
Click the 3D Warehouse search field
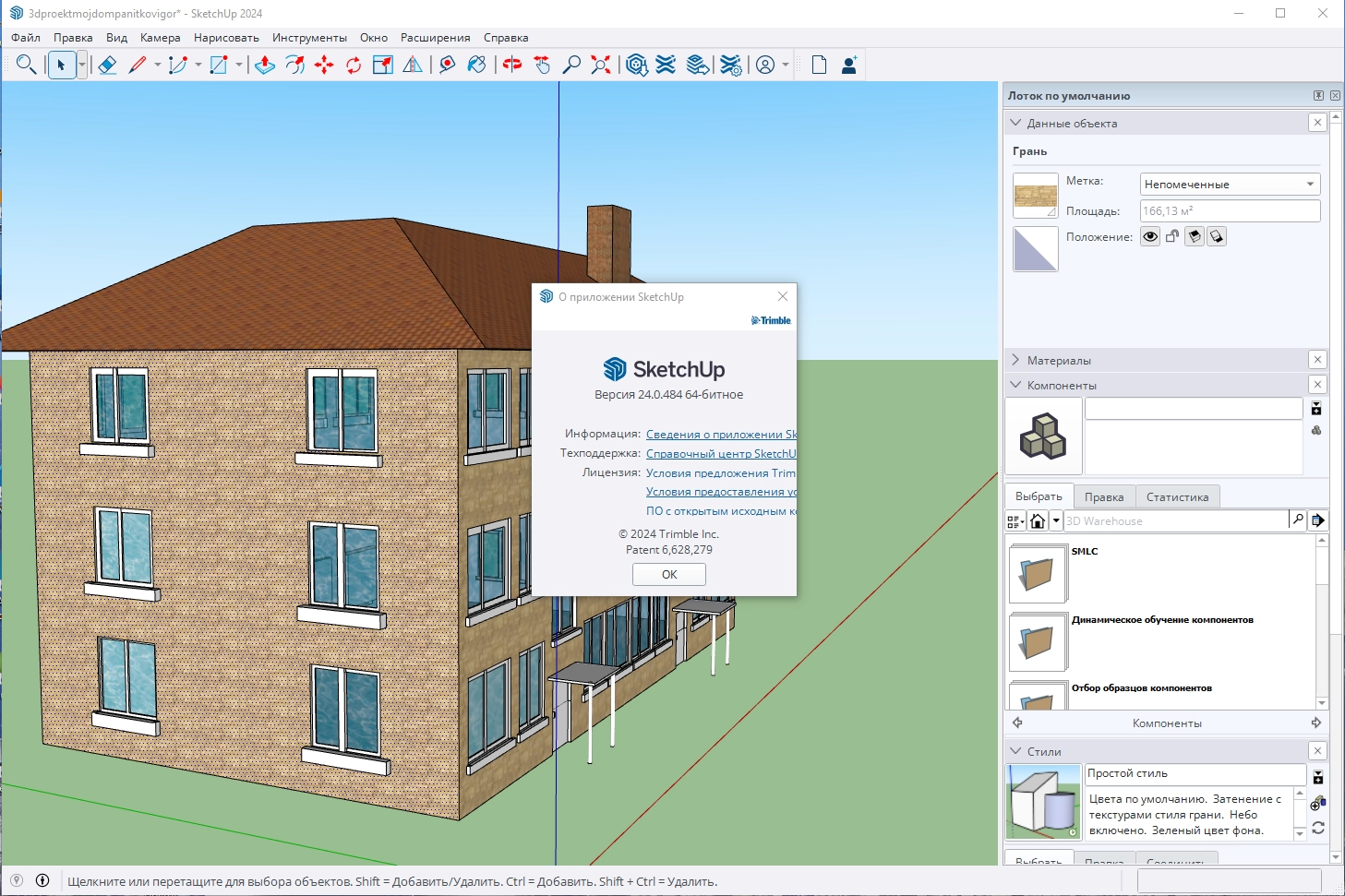pos(1175,521)
